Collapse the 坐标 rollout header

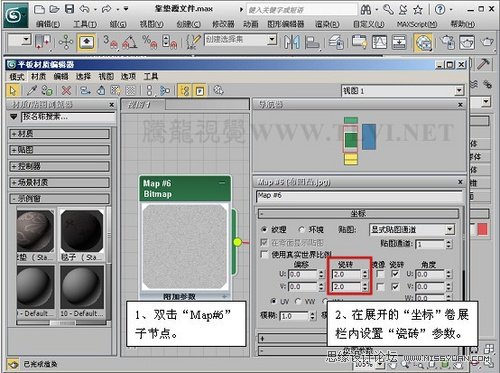click(x=358, y=213)
